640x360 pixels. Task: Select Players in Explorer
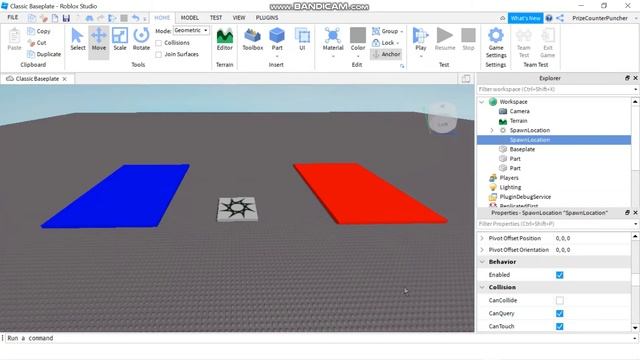pos(509,178)
